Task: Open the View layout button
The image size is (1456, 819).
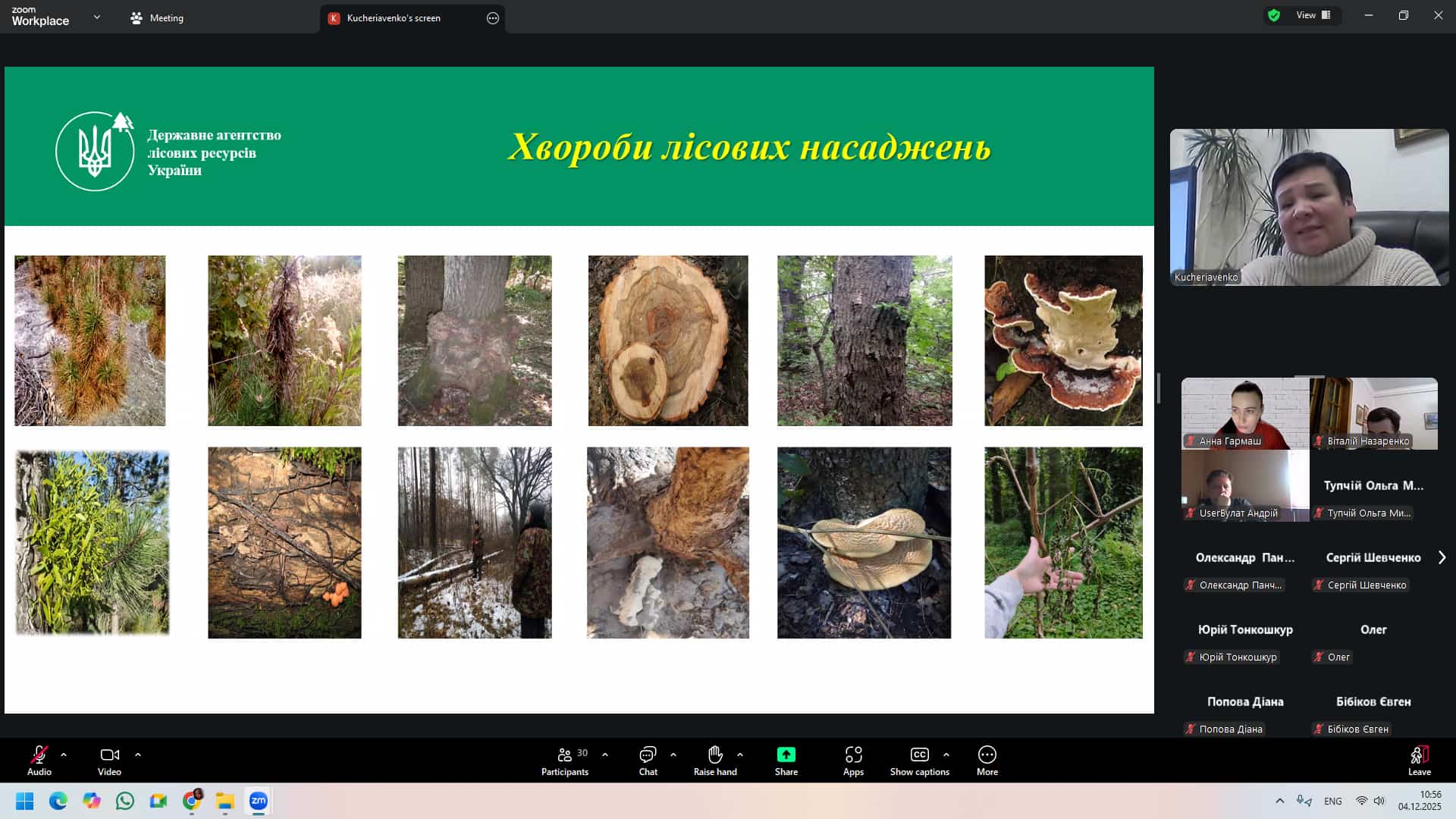Action: tap(1313, 15)
